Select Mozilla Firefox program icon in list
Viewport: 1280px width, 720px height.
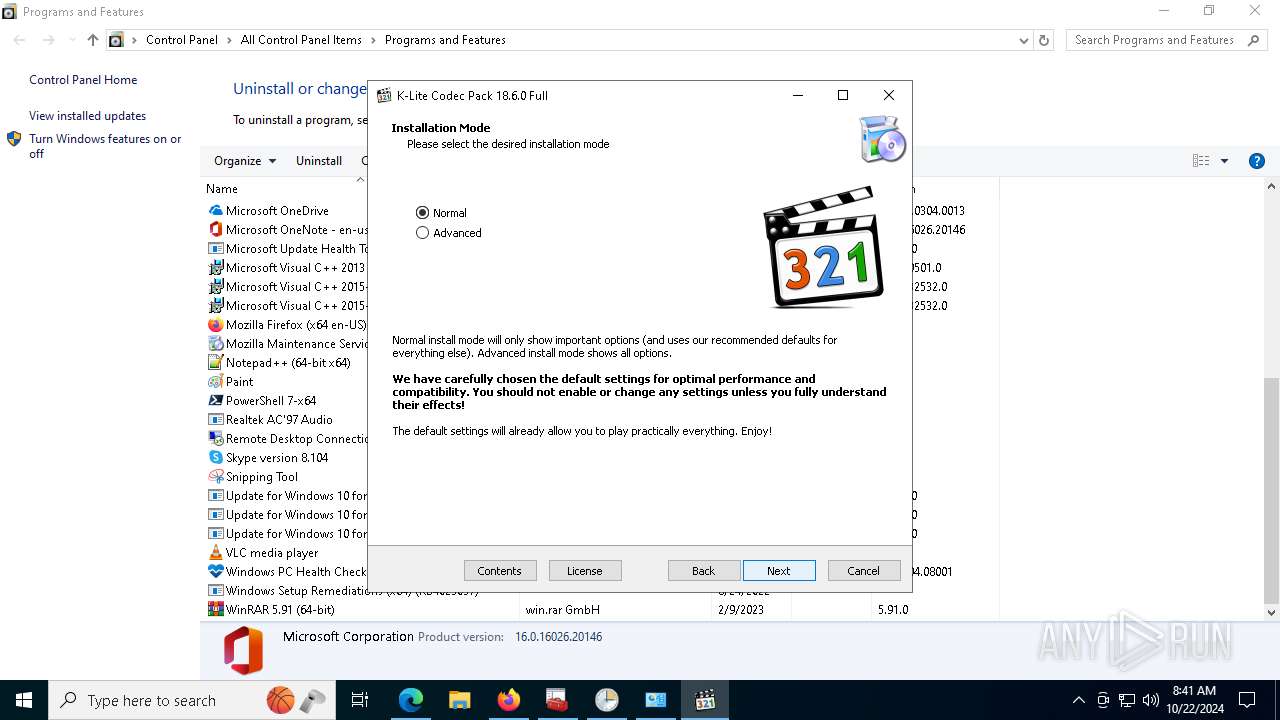215,325
